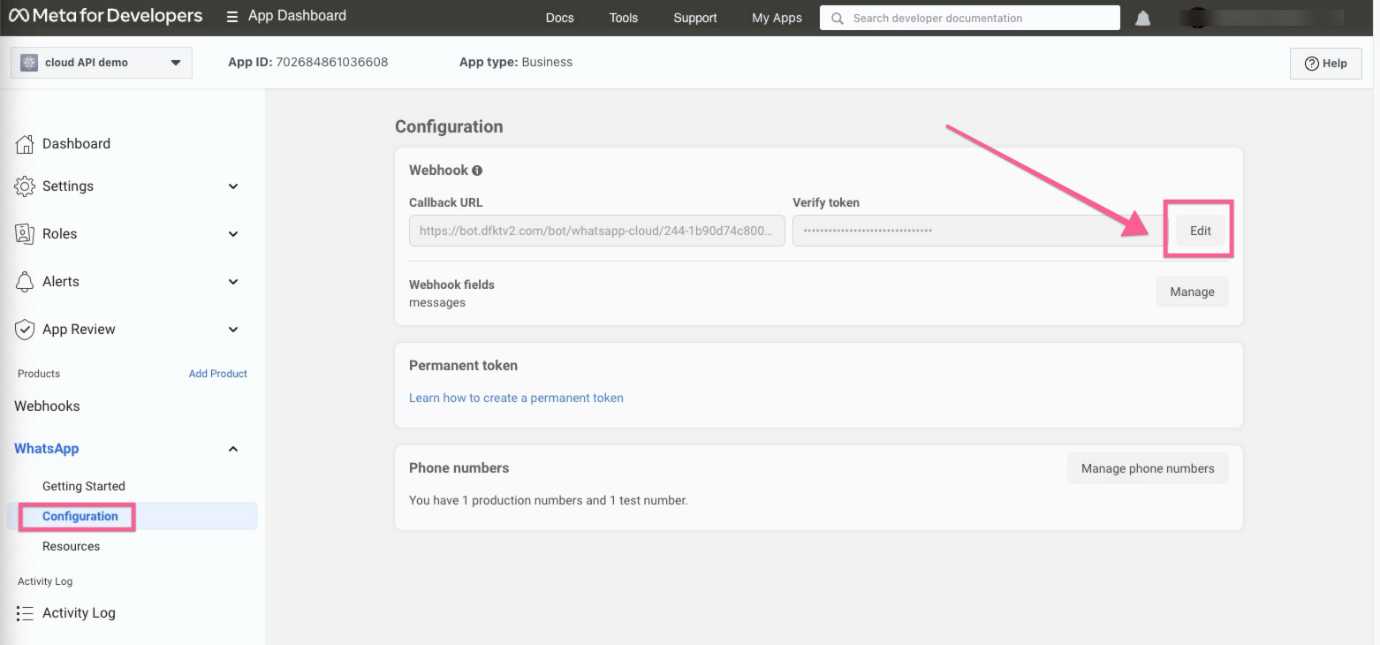Open the Activity Log page

[79, 613]
